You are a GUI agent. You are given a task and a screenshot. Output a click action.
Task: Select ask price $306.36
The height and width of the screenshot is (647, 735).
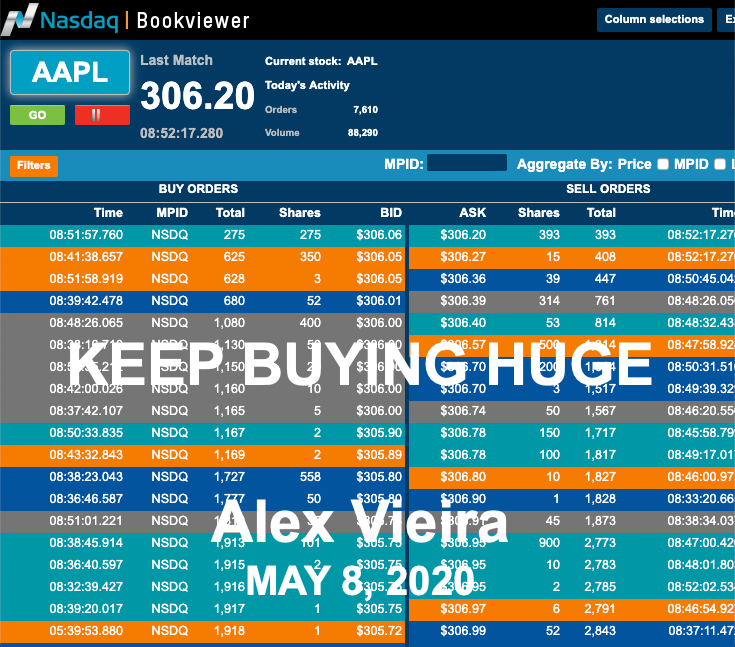pyautogui.click(x=463, y=279)
